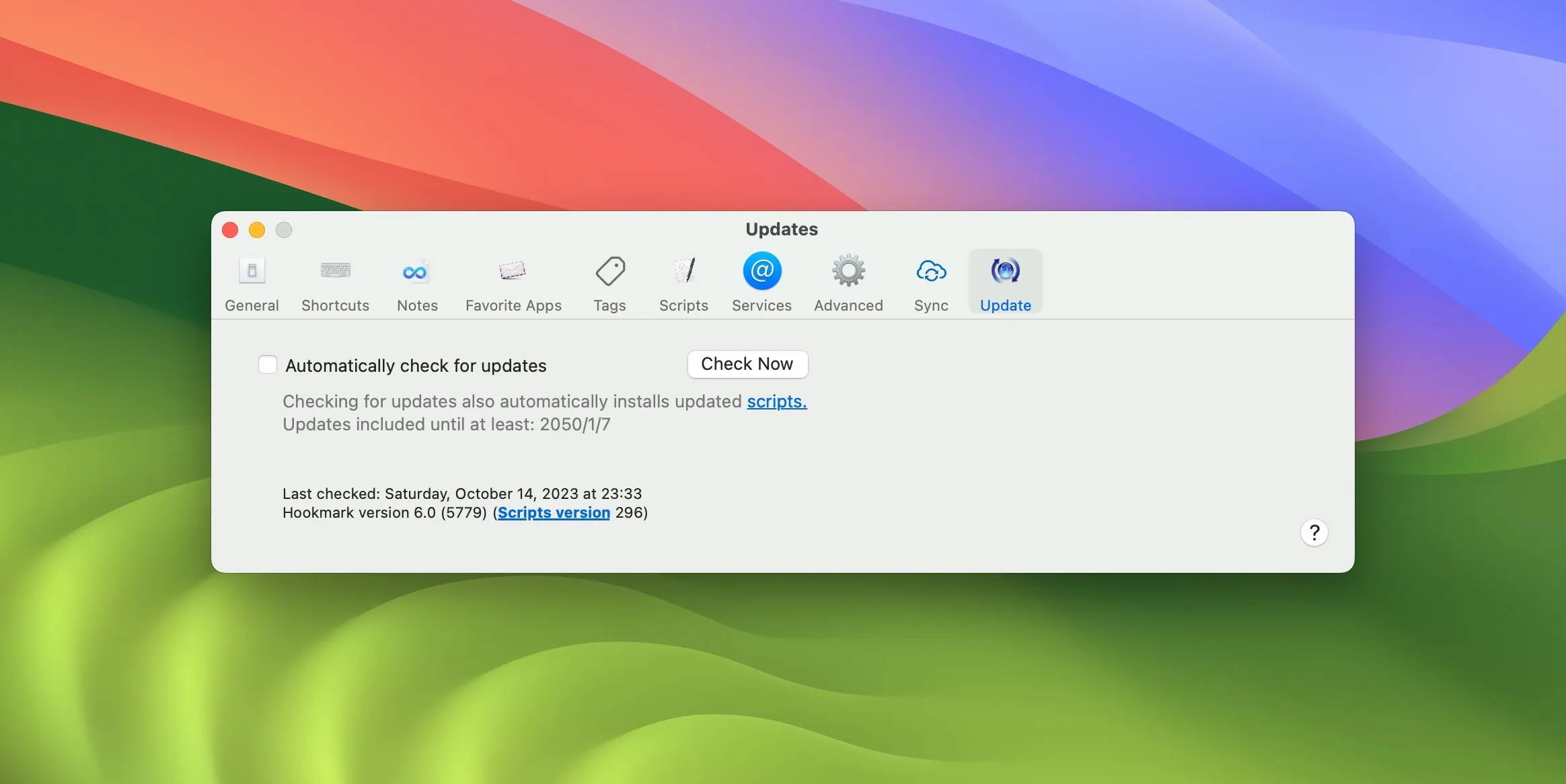
Task: Open the Sync preferences
Action: point(930,282)
